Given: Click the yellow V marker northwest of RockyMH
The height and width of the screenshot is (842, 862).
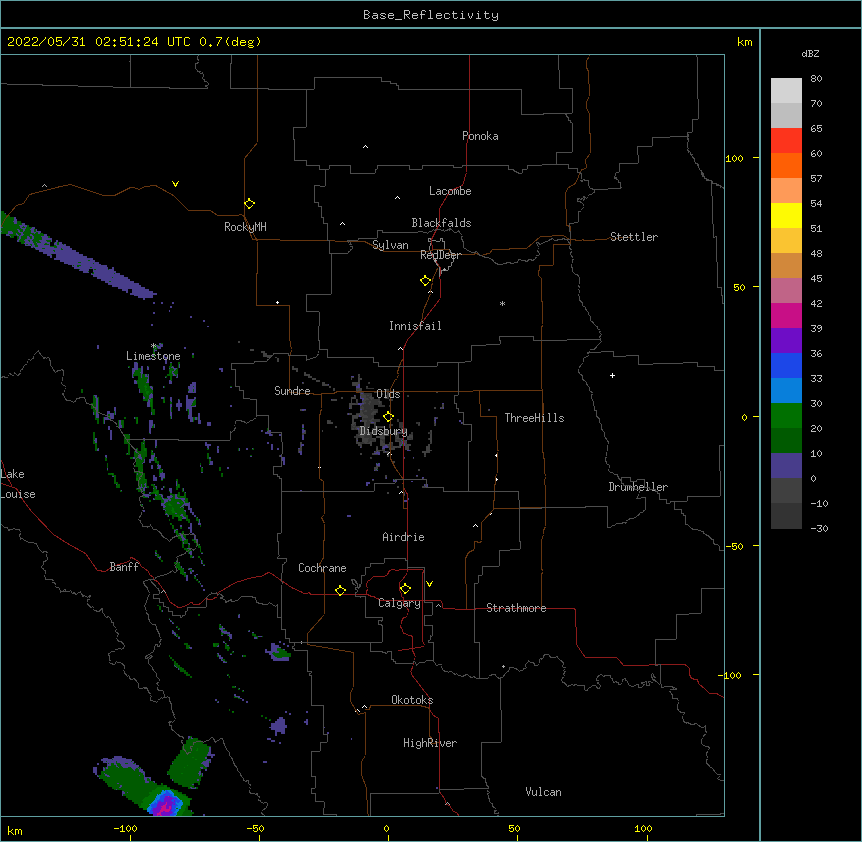Looking at the screenshot, I should point(175,184).
